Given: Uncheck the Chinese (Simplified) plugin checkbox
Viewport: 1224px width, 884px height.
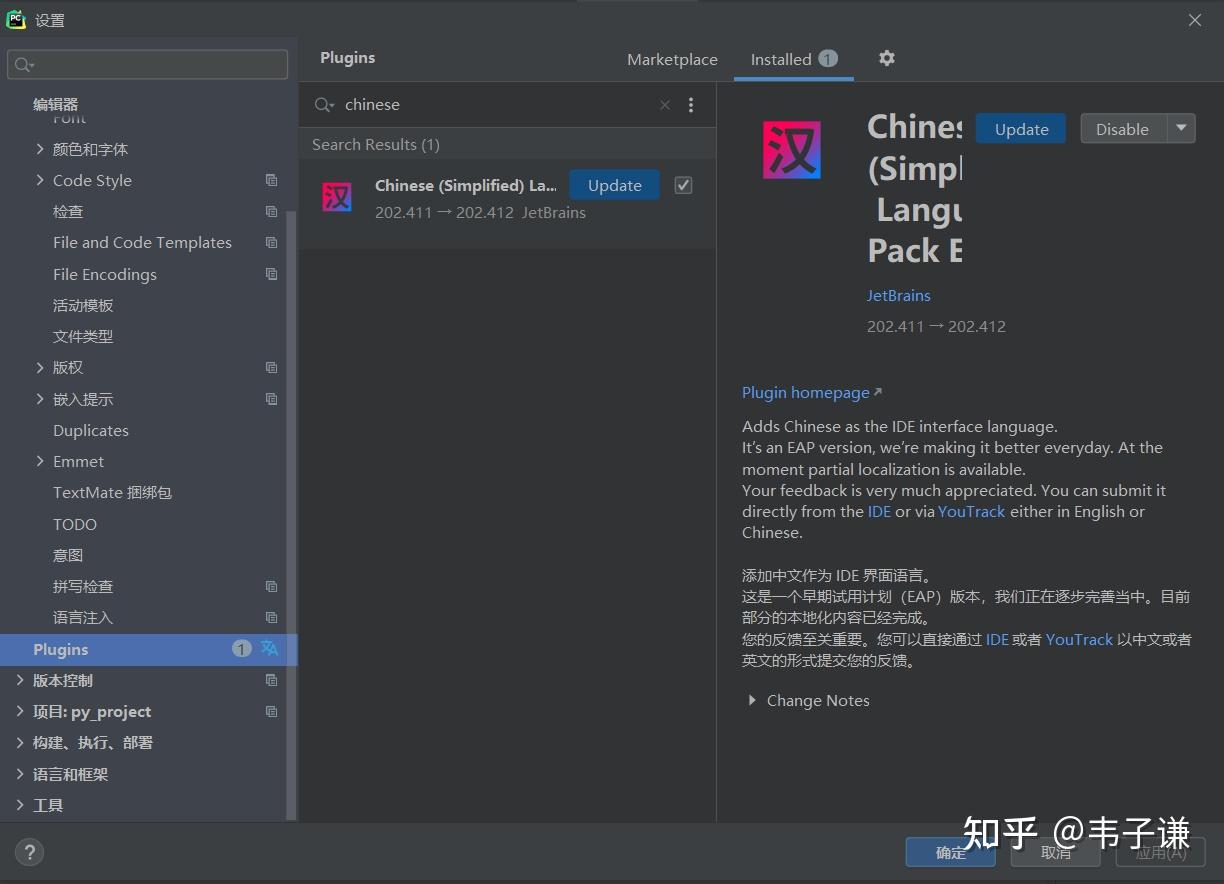Looking at the screenshot, I should [x=683, y=185].
